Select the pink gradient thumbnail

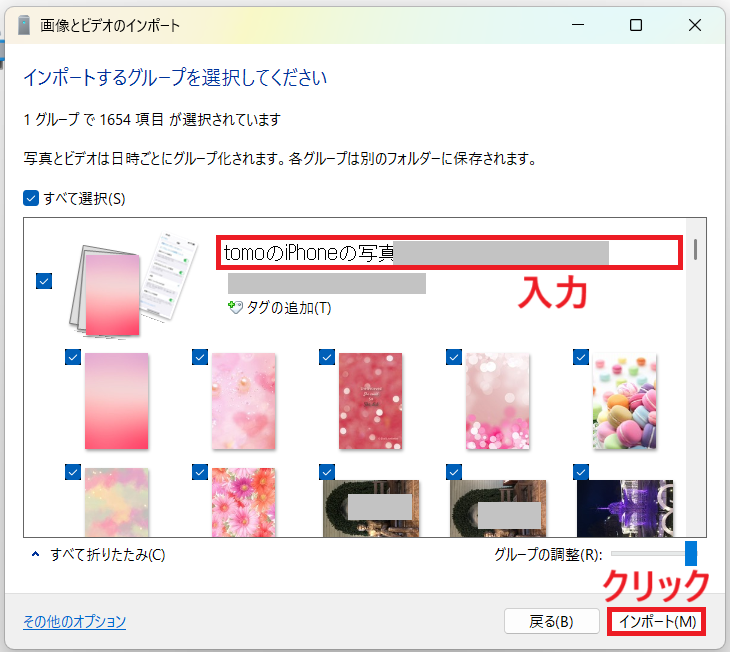point(117,400)
